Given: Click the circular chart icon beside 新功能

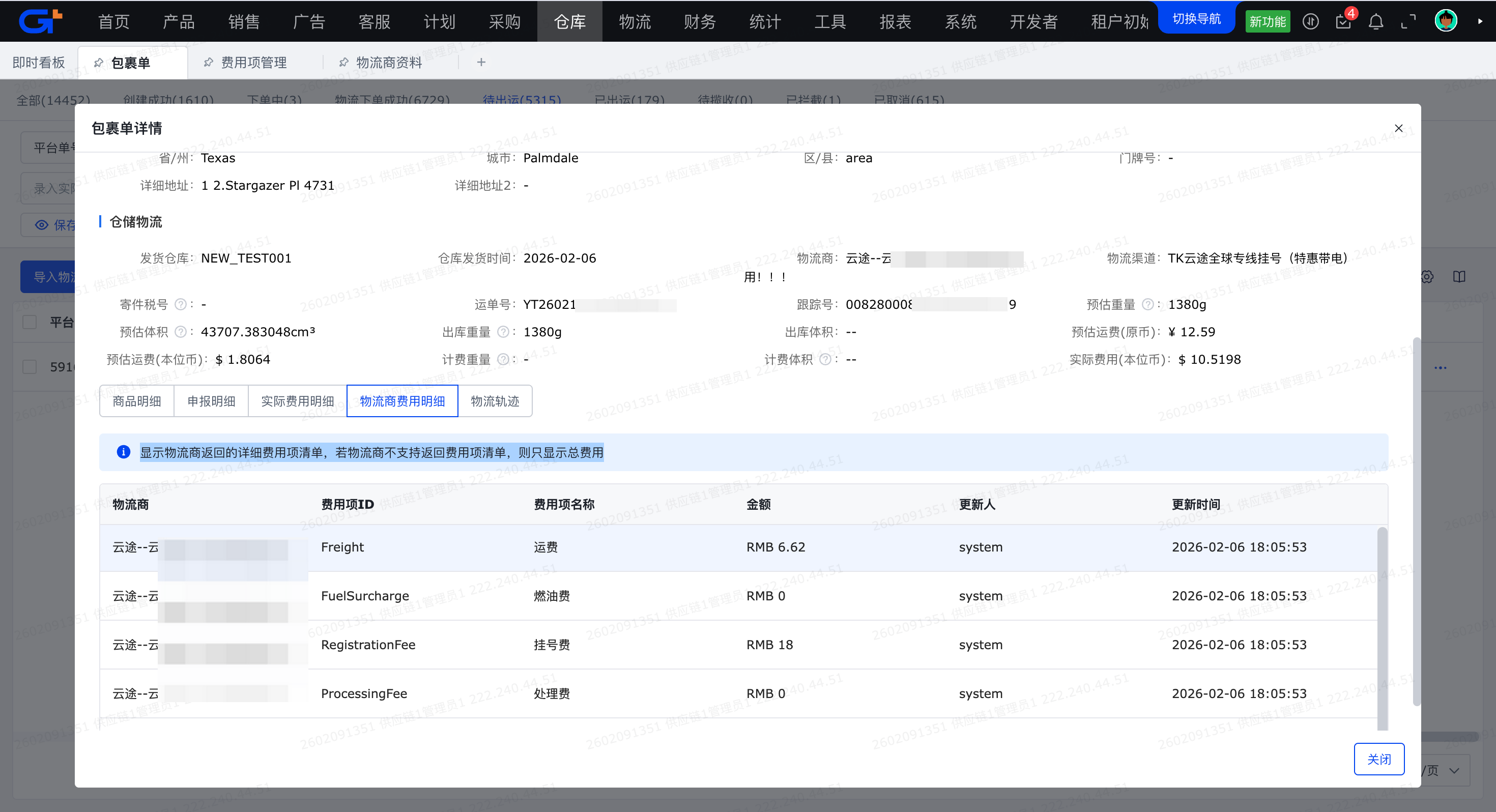Looking at the screenshot, I should 1310,22.
